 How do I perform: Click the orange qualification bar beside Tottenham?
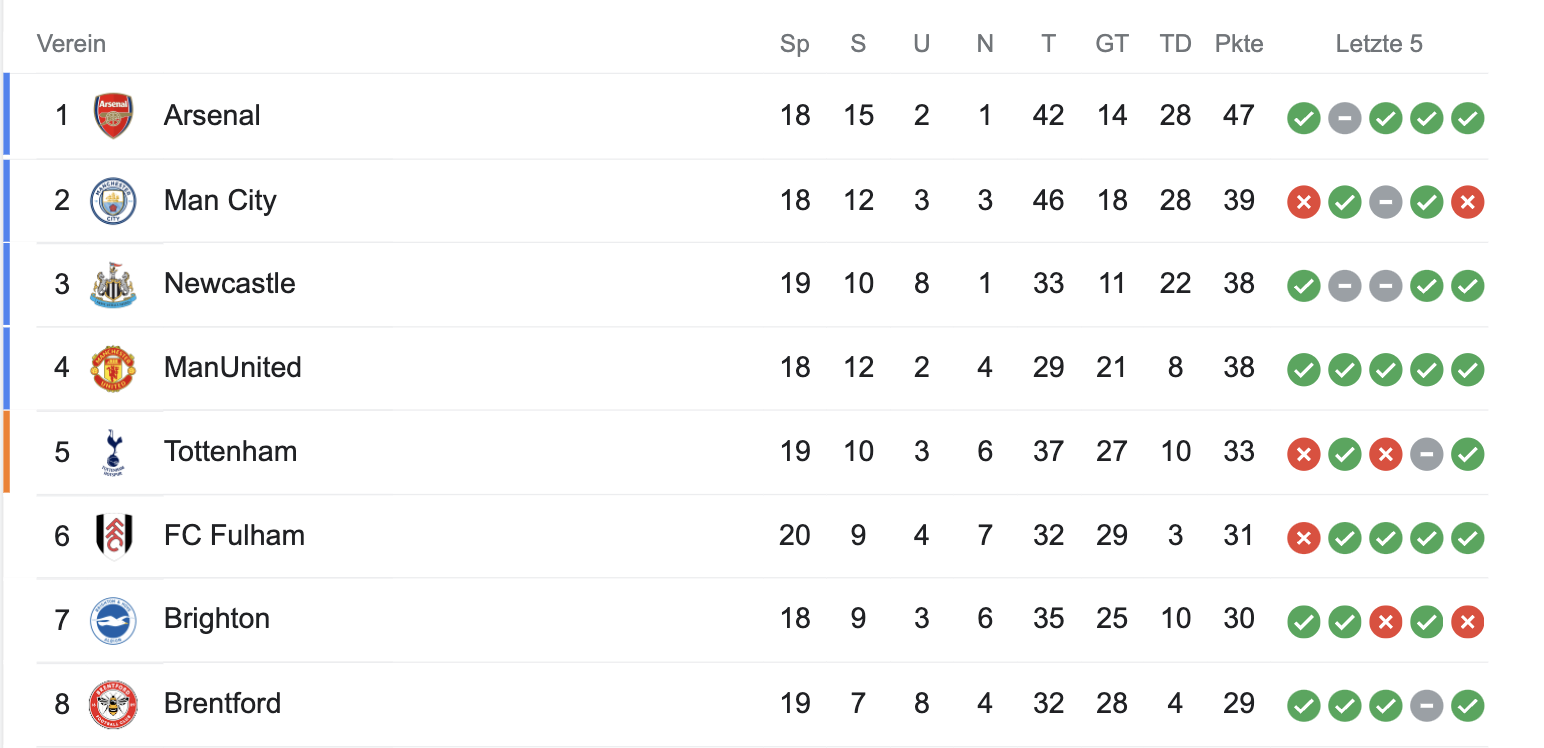click(7, 452)
